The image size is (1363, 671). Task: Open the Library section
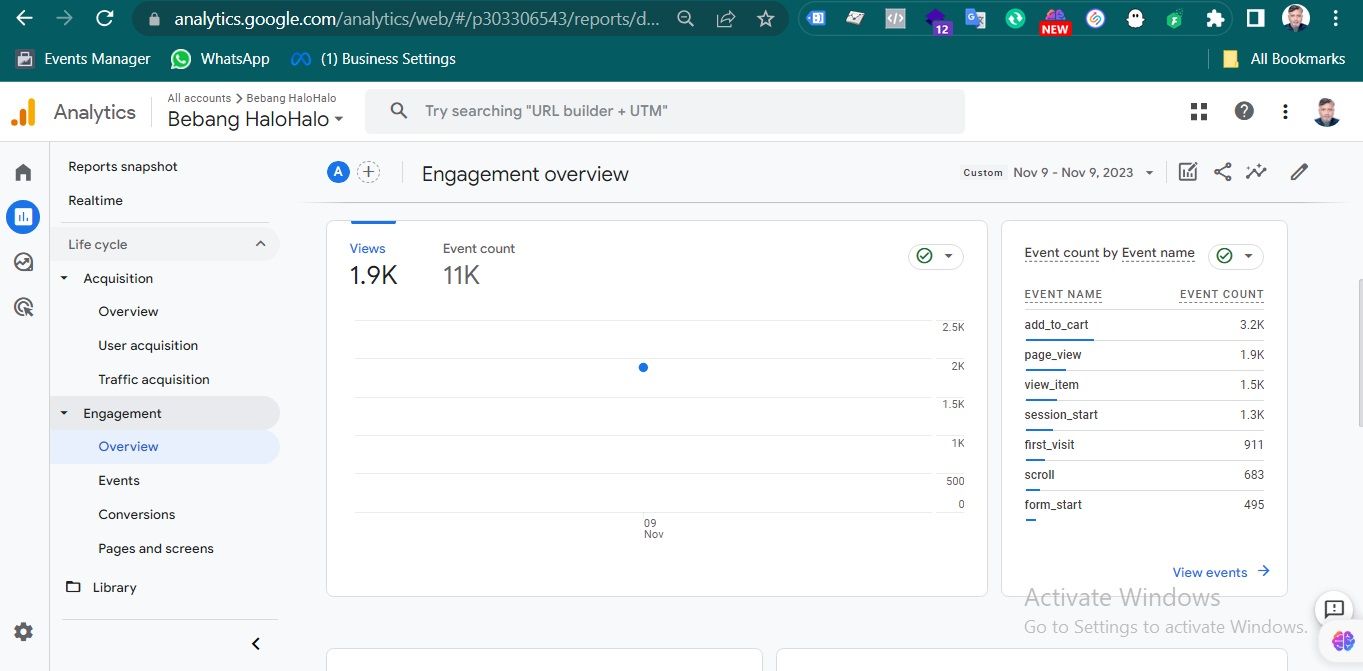click(101, 587)
